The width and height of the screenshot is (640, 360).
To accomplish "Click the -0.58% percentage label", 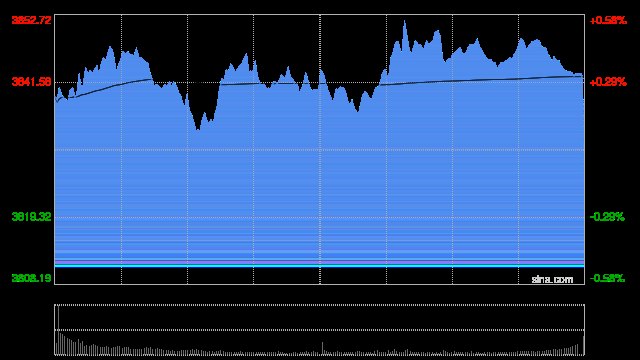I will [x=607, y=278].
